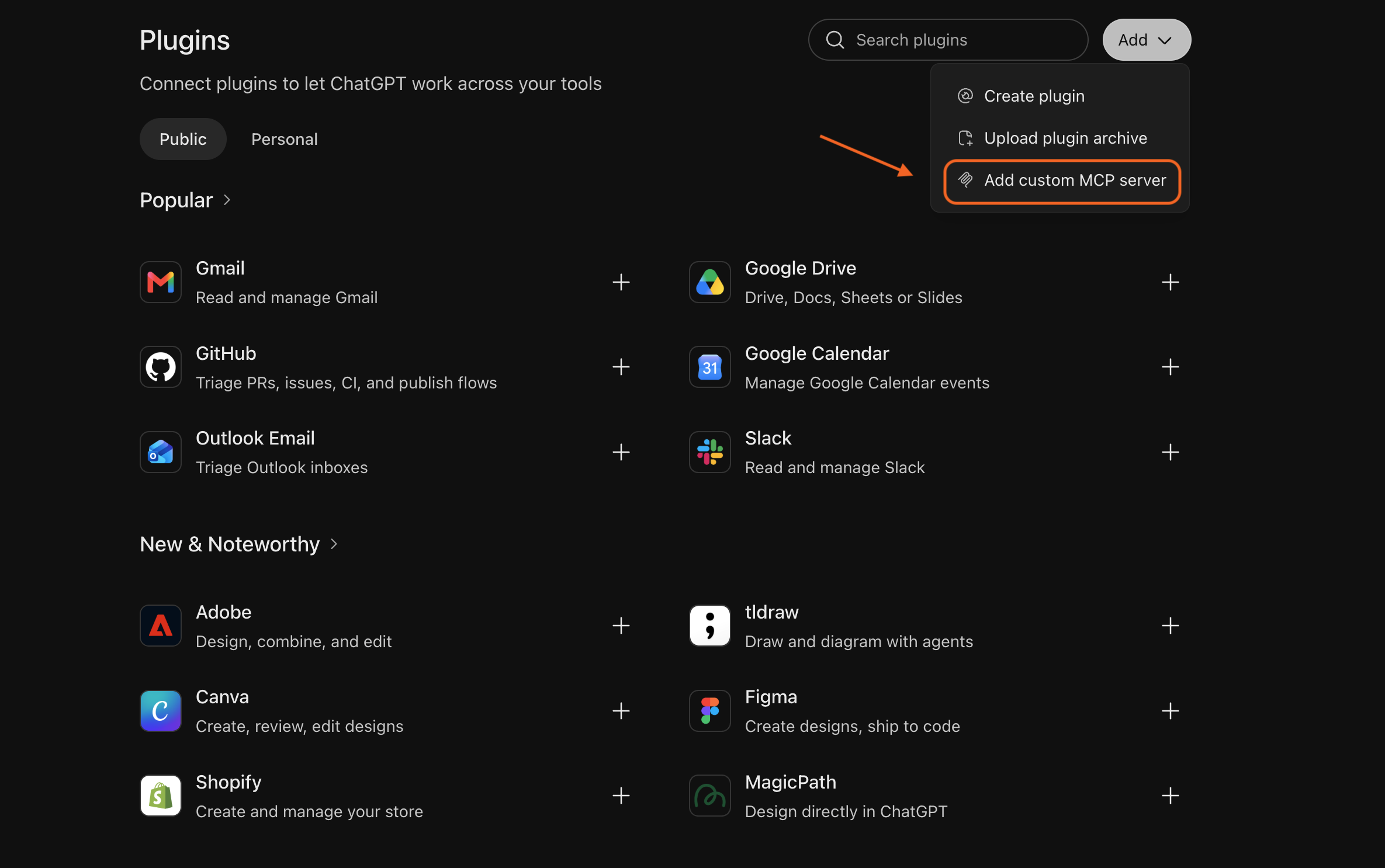Add the Google Drive plugin with plus
Viewport: 1385px width, 868px height.
[1170, 282]
